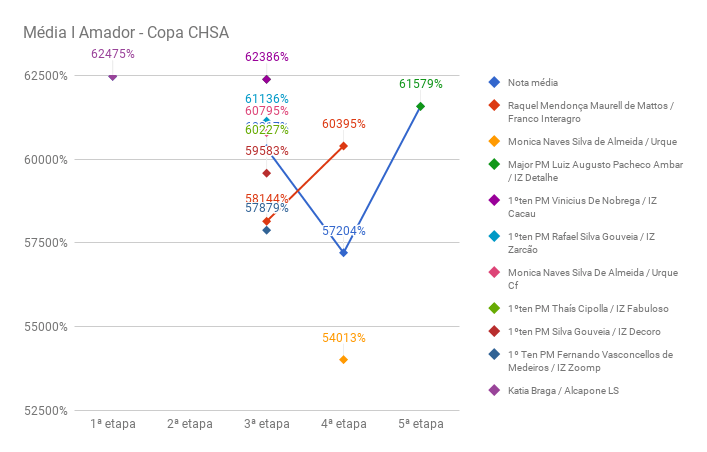Screen dimensions: 707x452
Task: Click the pink Monica Naves Urque Cf legend diamond
Action: tap(494, 272)
